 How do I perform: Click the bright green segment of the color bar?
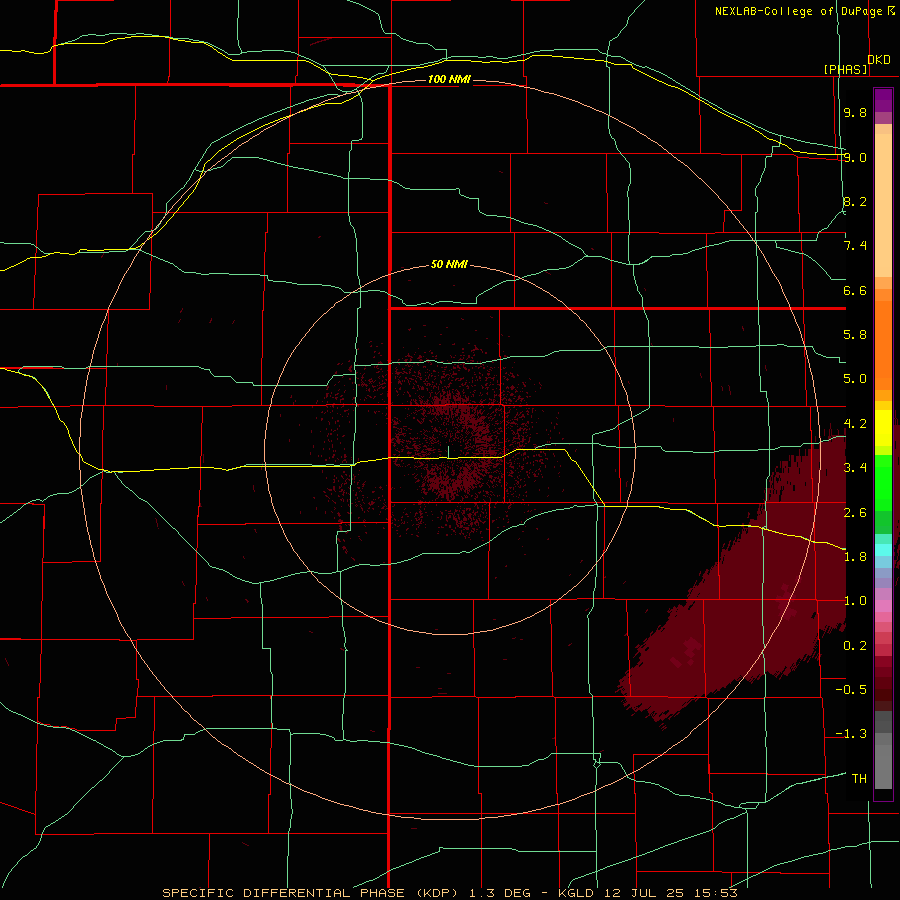point(883,482)
